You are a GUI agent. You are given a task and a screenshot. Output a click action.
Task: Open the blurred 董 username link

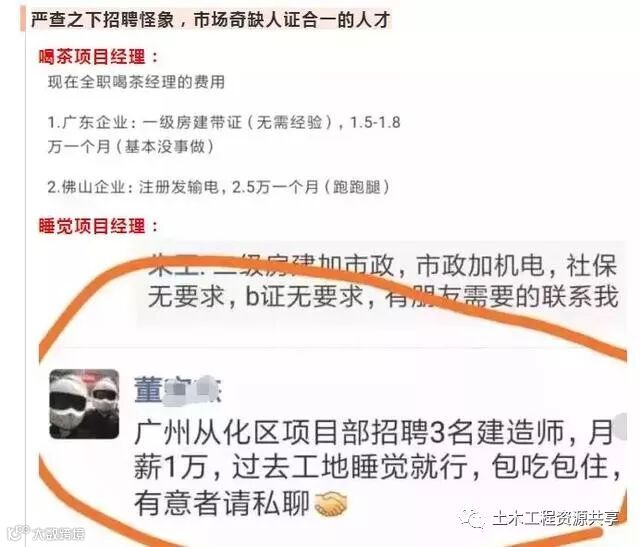coord(178,389)
